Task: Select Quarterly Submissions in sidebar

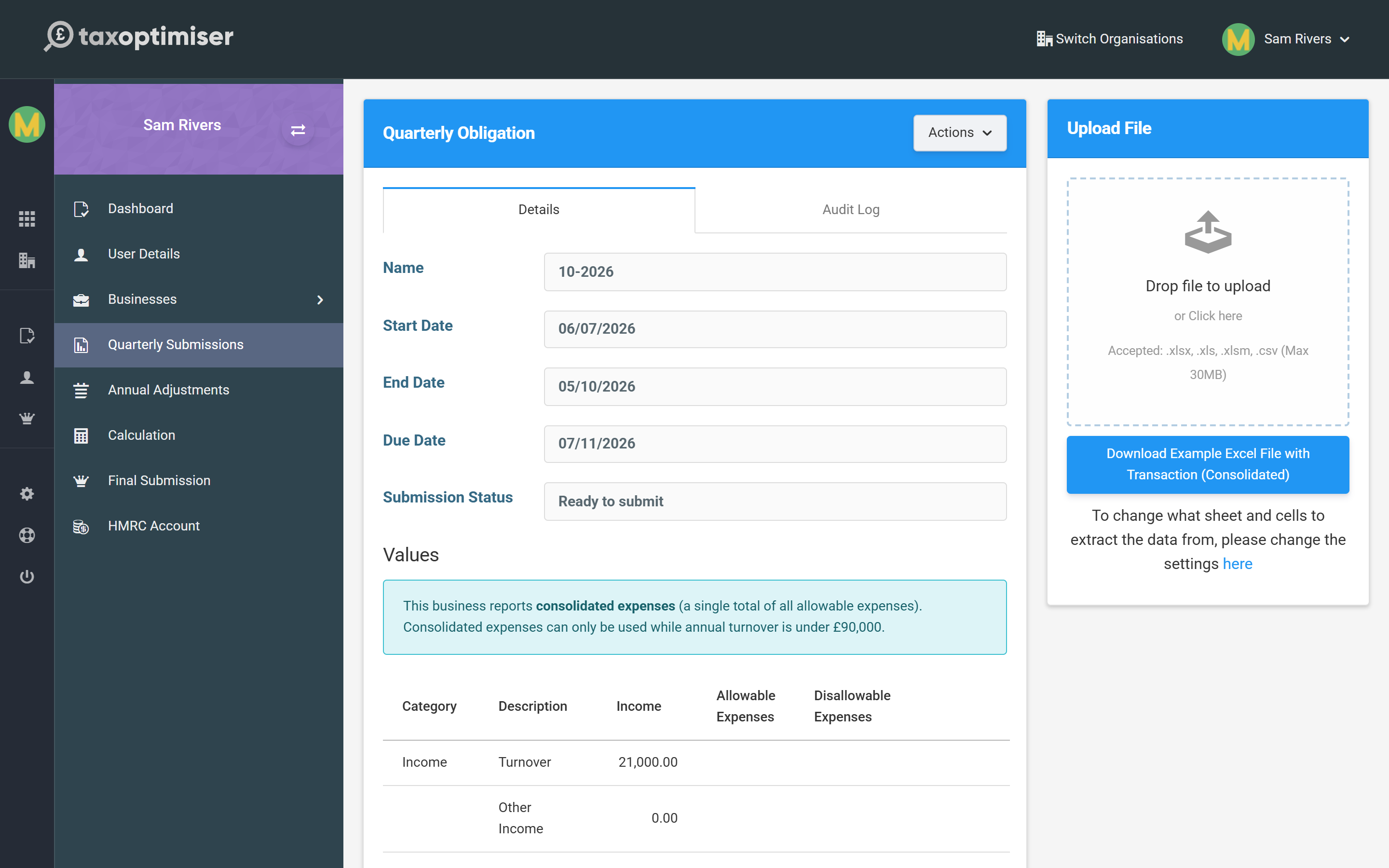Action: [x=199, y=344]
